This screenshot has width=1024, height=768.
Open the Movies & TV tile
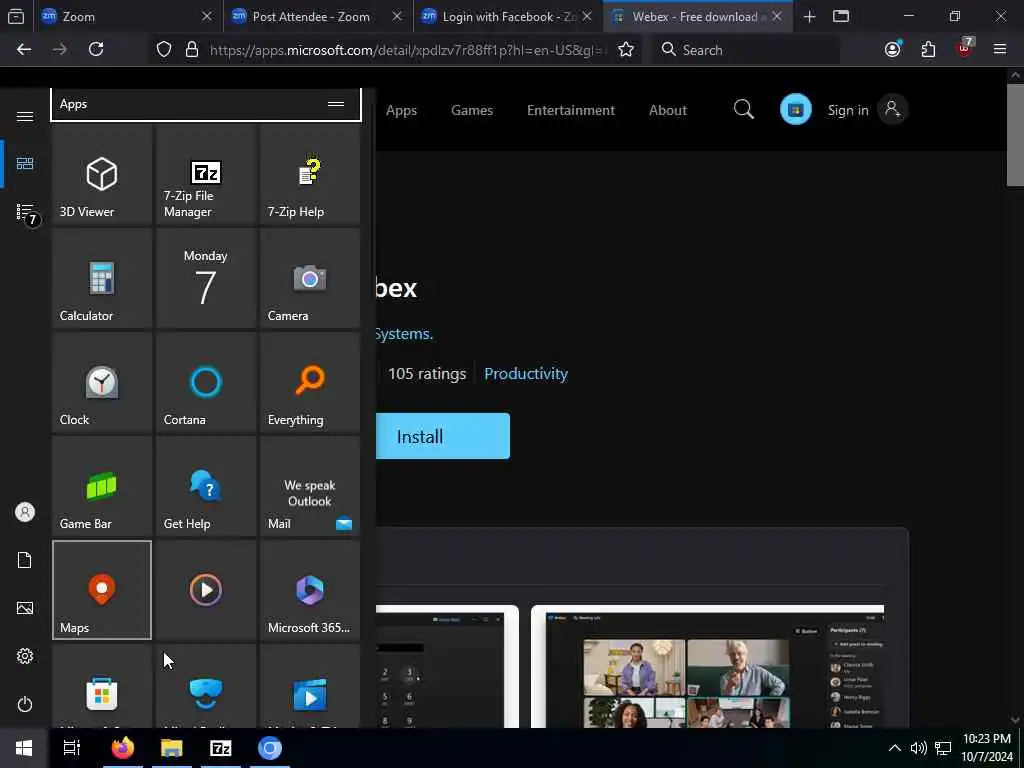pos(310,686)
